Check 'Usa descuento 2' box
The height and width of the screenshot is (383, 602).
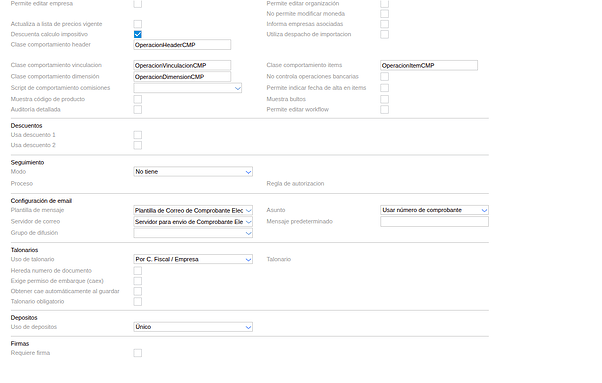click(137, 145)
